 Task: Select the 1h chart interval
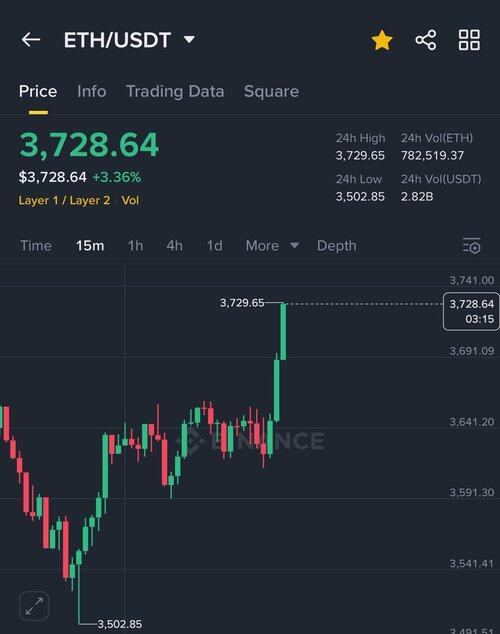point(135,245)
